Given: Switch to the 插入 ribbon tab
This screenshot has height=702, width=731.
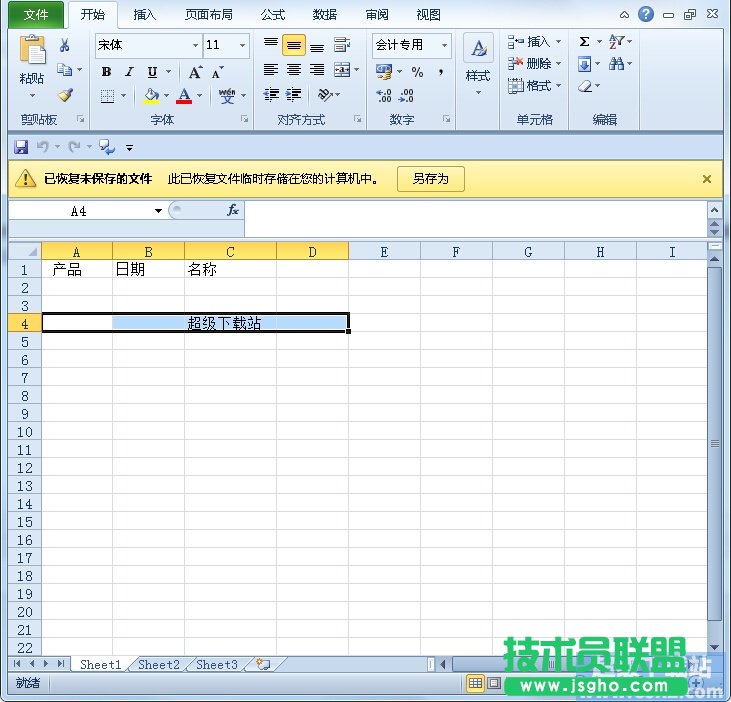Looking at the screenshot, I should [x=145, y=15].
